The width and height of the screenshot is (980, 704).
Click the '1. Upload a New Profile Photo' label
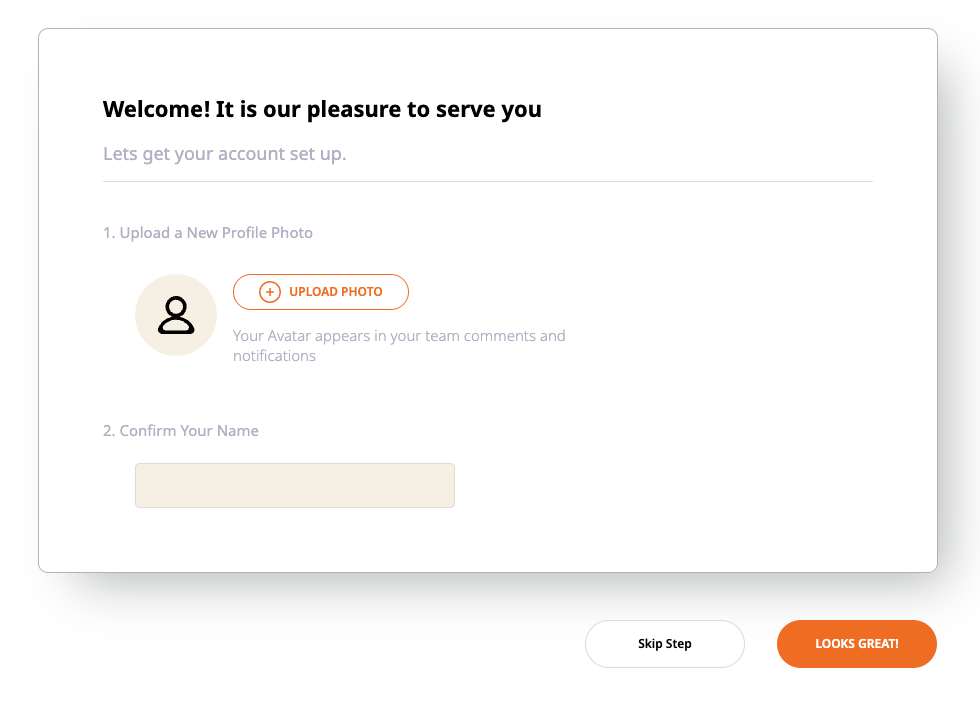click(208, 233)
